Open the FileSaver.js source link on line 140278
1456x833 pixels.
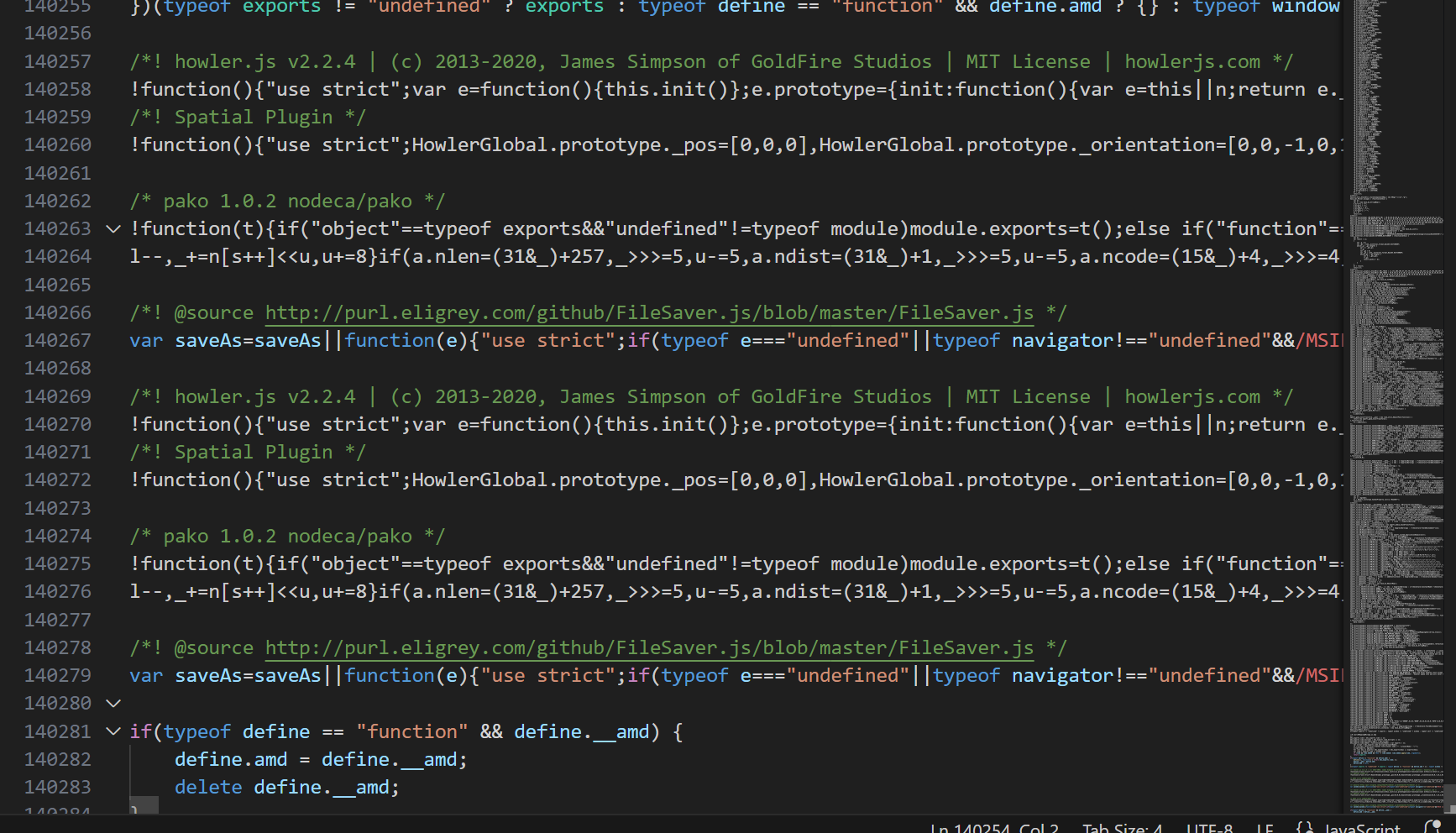pyautogui.click(x=649, y=647)
